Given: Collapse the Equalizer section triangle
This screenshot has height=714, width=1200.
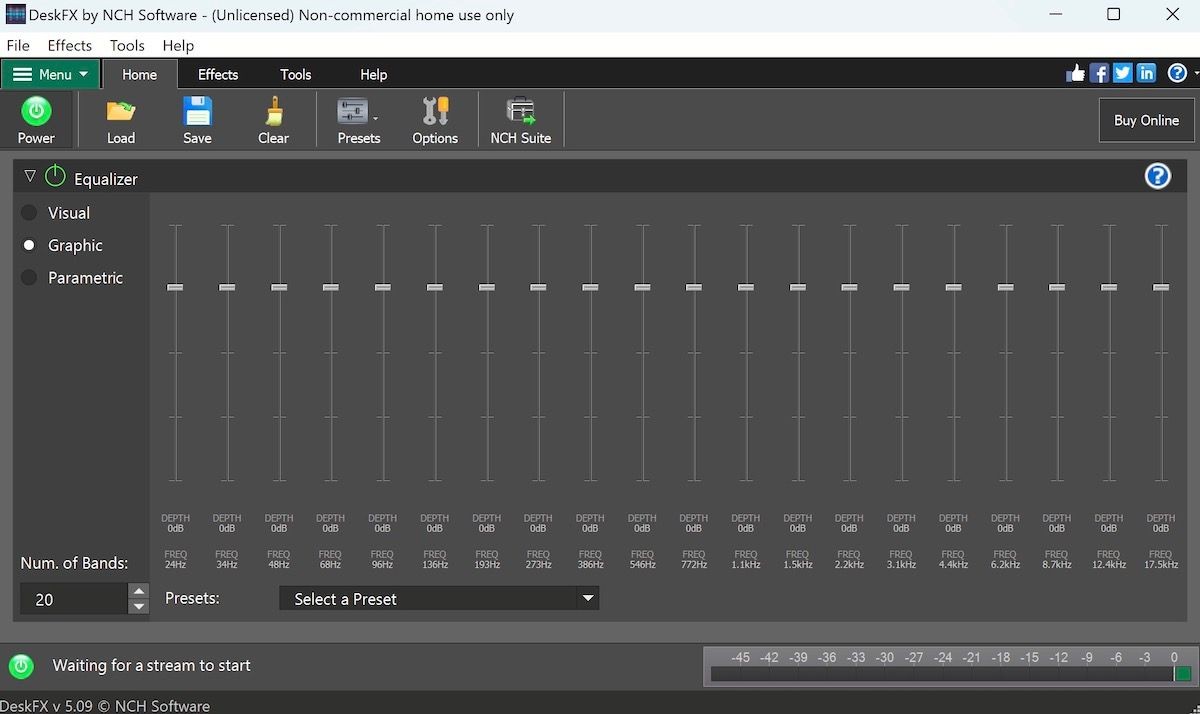Looking at the screenshot, I should (x=29, y=177).
